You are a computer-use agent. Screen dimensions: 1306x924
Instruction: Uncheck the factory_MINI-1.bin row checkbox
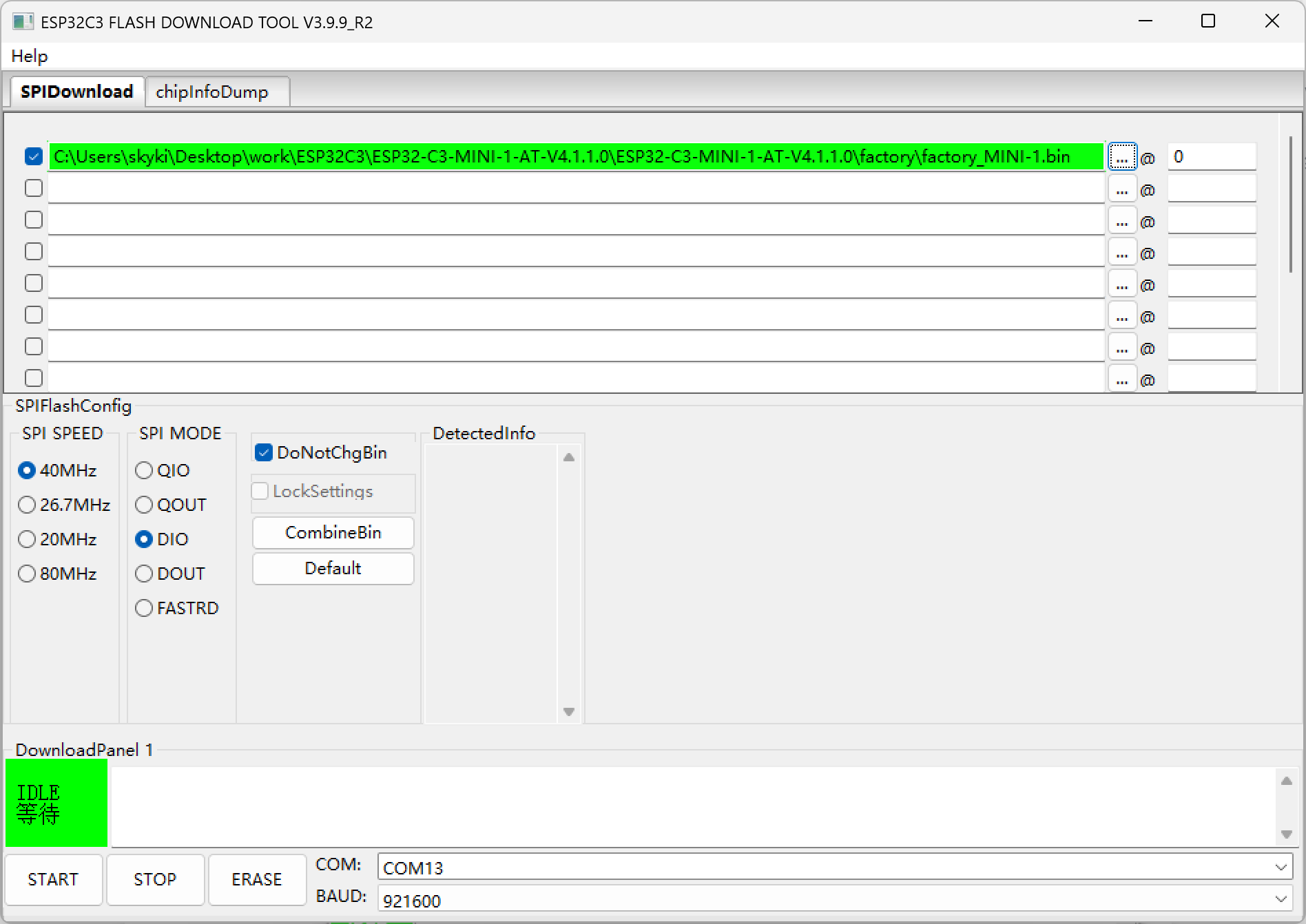tap(32, 156)
